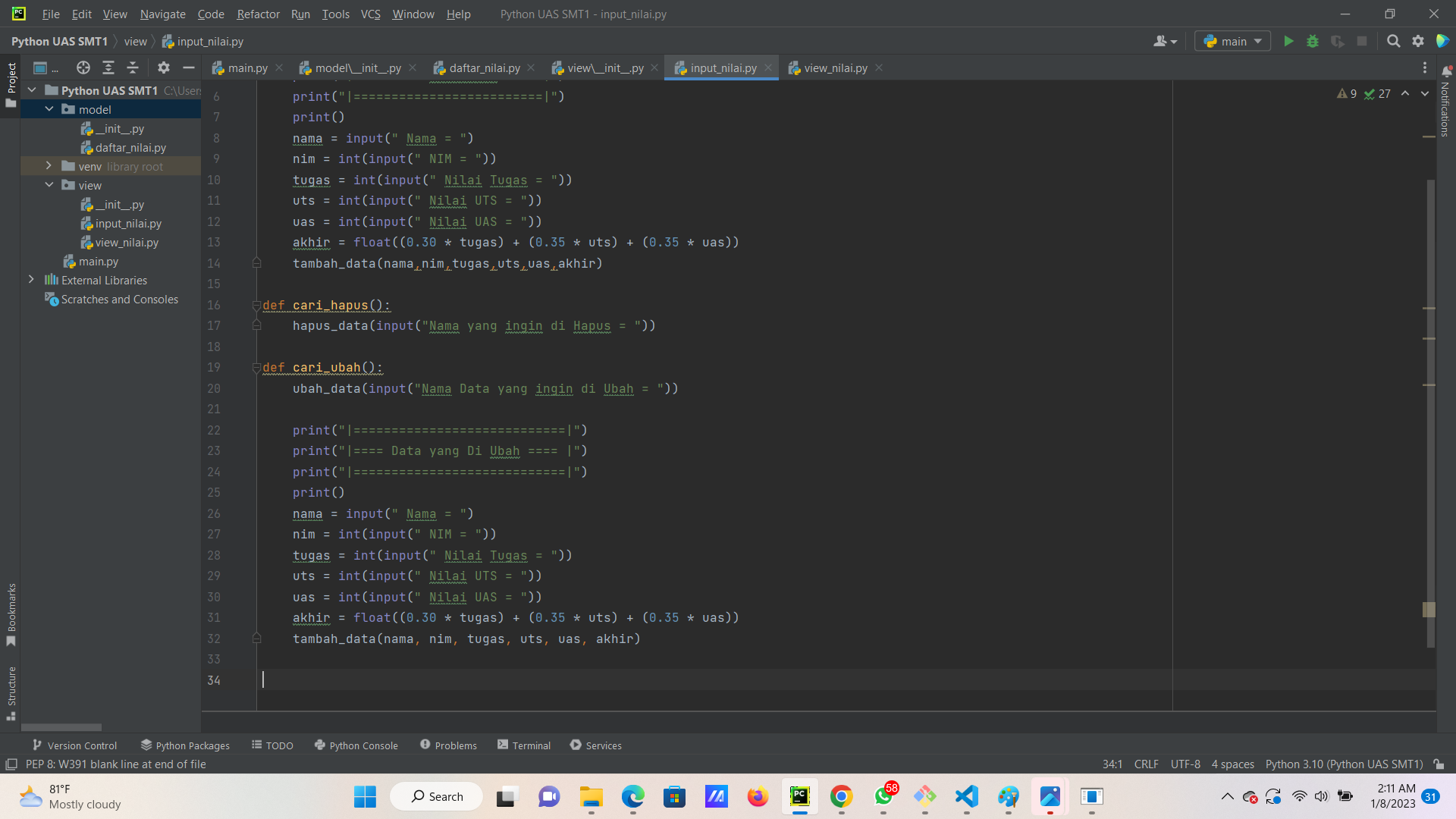The height and width of the screenshot is (819, 1456).
Task: Click Select Opened File target icon
Action: coord(83,67)
